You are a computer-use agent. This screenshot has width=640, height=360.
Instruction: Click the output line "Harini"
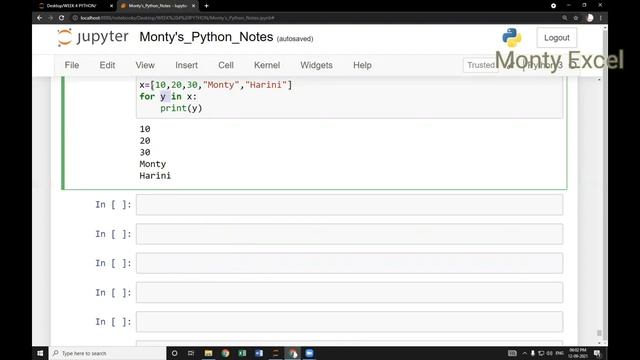[x=155, y=176]
